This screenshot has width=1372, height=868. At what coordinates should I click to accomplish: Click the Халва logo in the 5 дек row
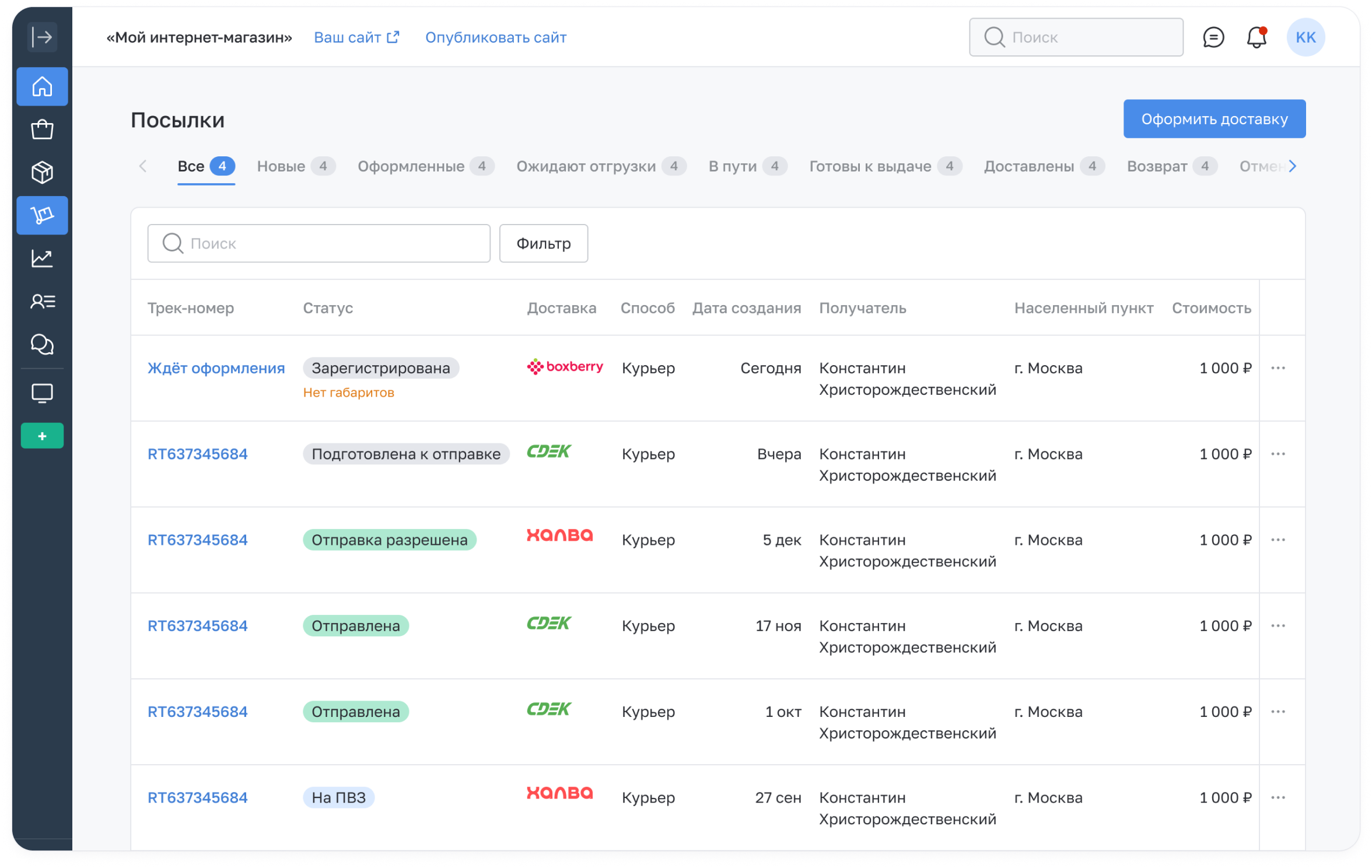point(559,535)
